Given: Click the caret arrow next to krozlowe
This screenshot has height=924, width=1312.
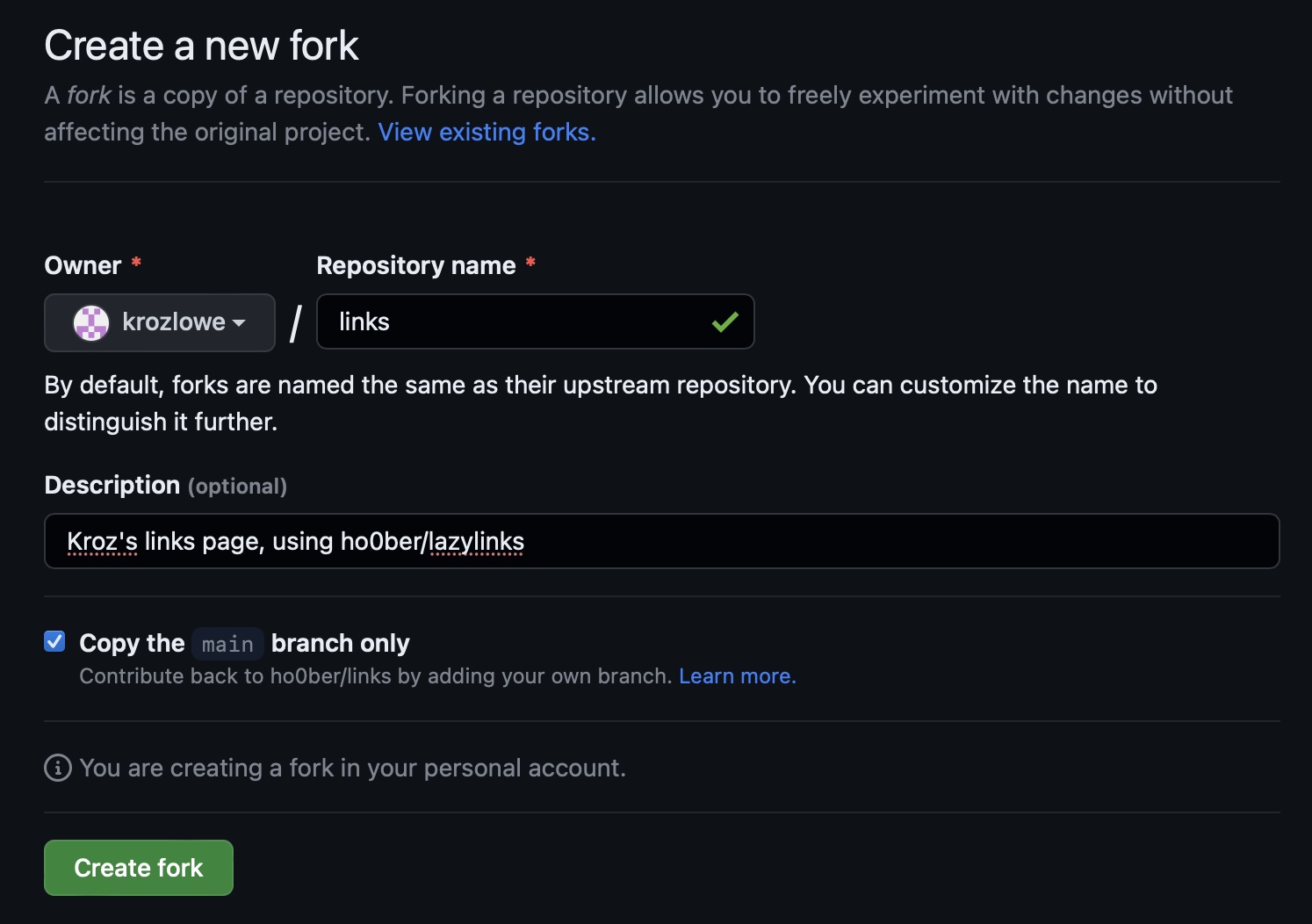Looking at the screenshot, I should pyautogui.click(x=239, y=323).
